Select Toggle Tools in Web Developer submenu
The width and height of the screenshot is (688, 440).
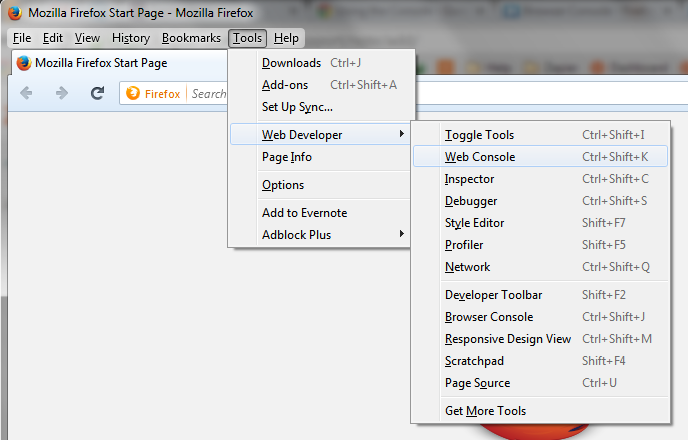point(541,135)
